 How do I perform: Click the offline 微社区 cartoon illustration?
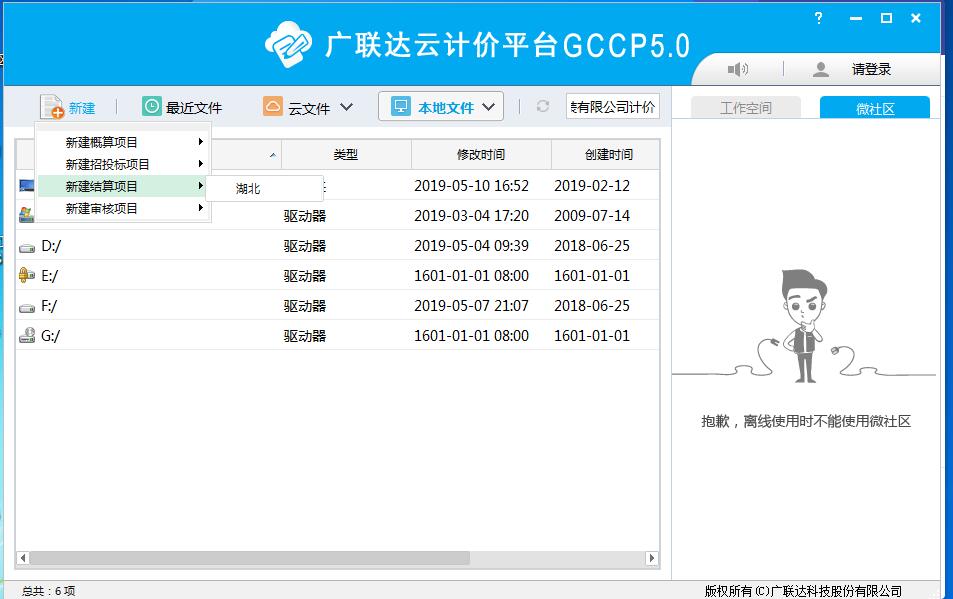tap(803, 326)
